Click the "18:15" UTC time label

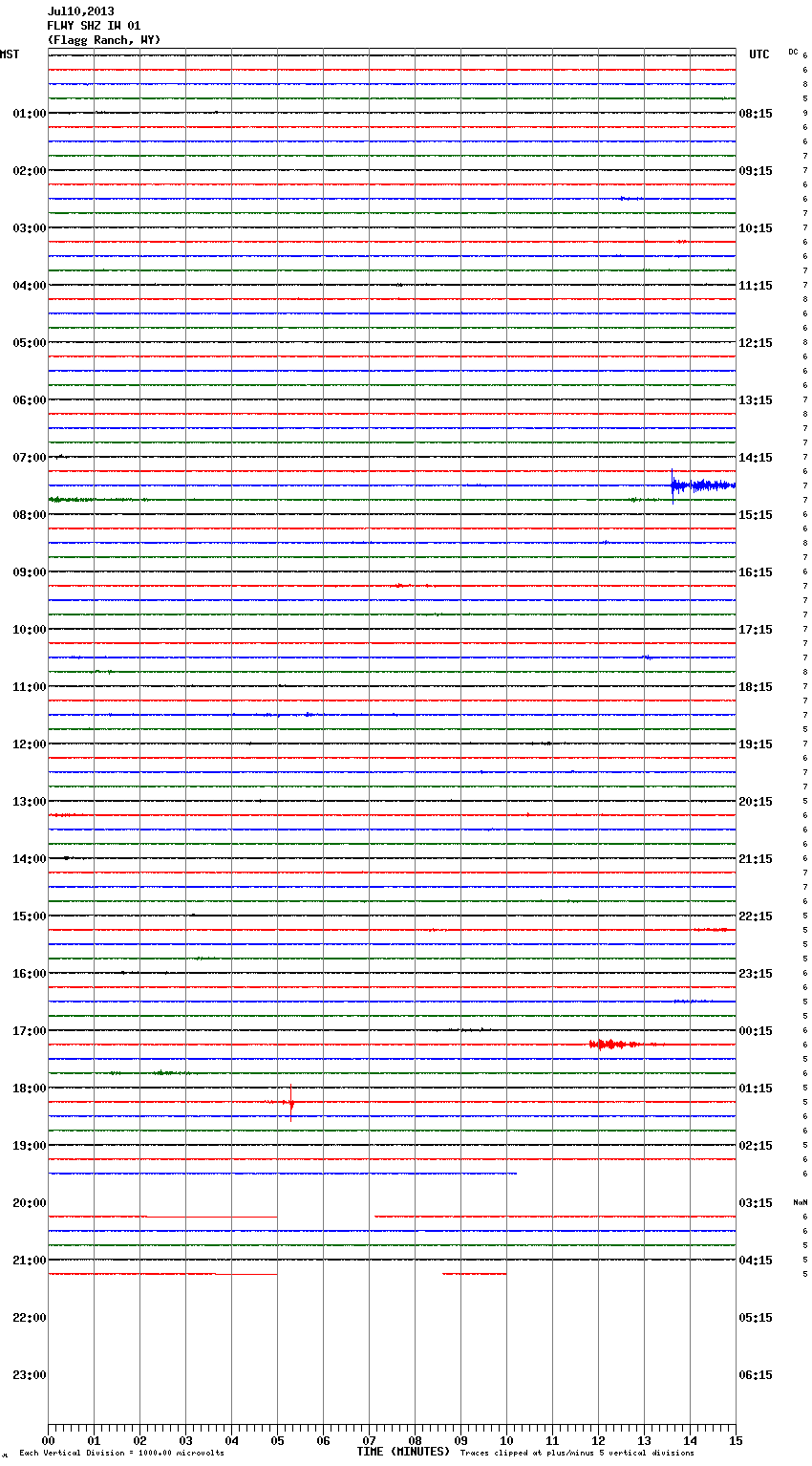click(x=756, y=687)
